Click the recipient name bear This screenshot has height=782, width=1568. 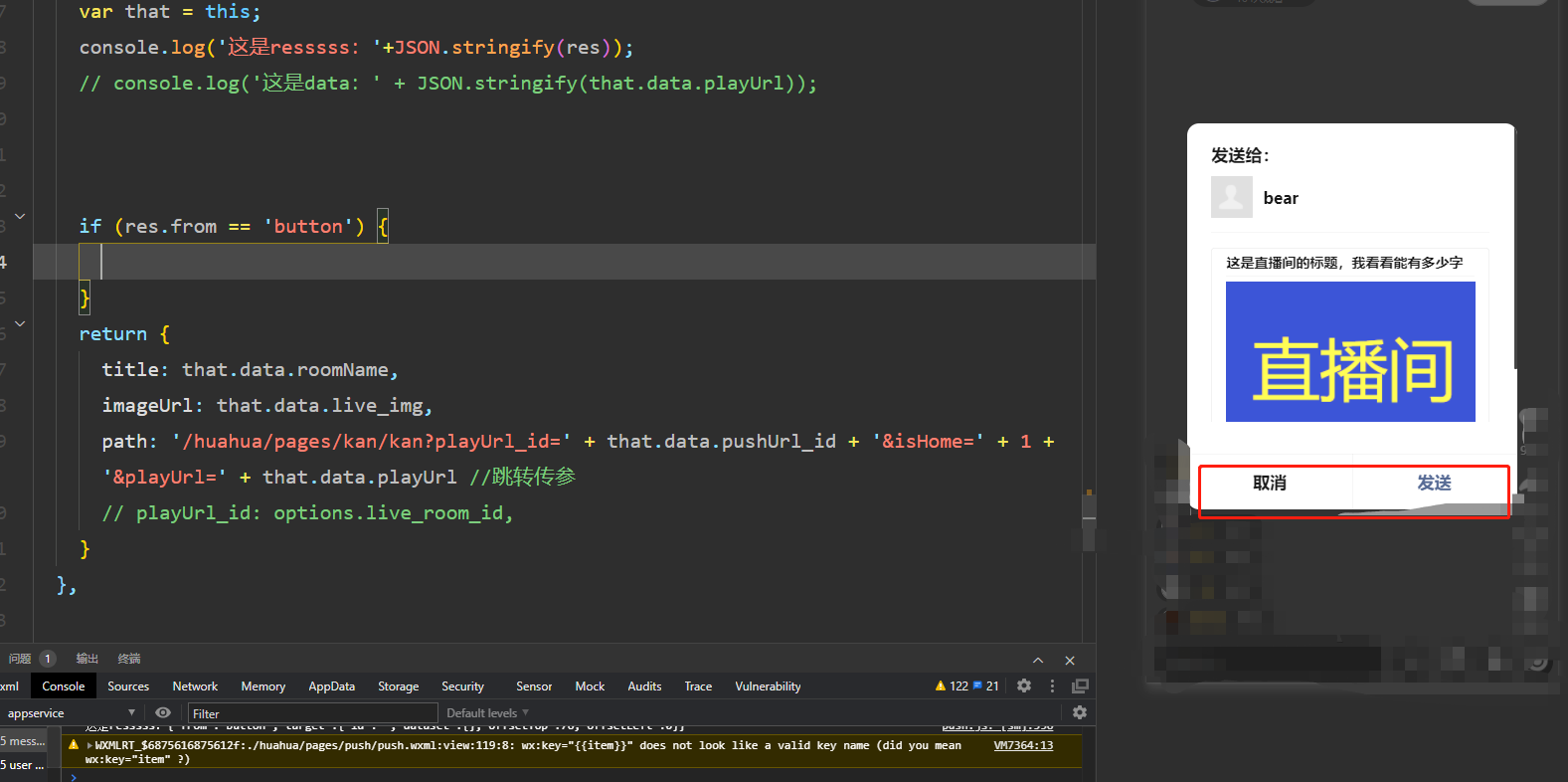coord(1281,198)
